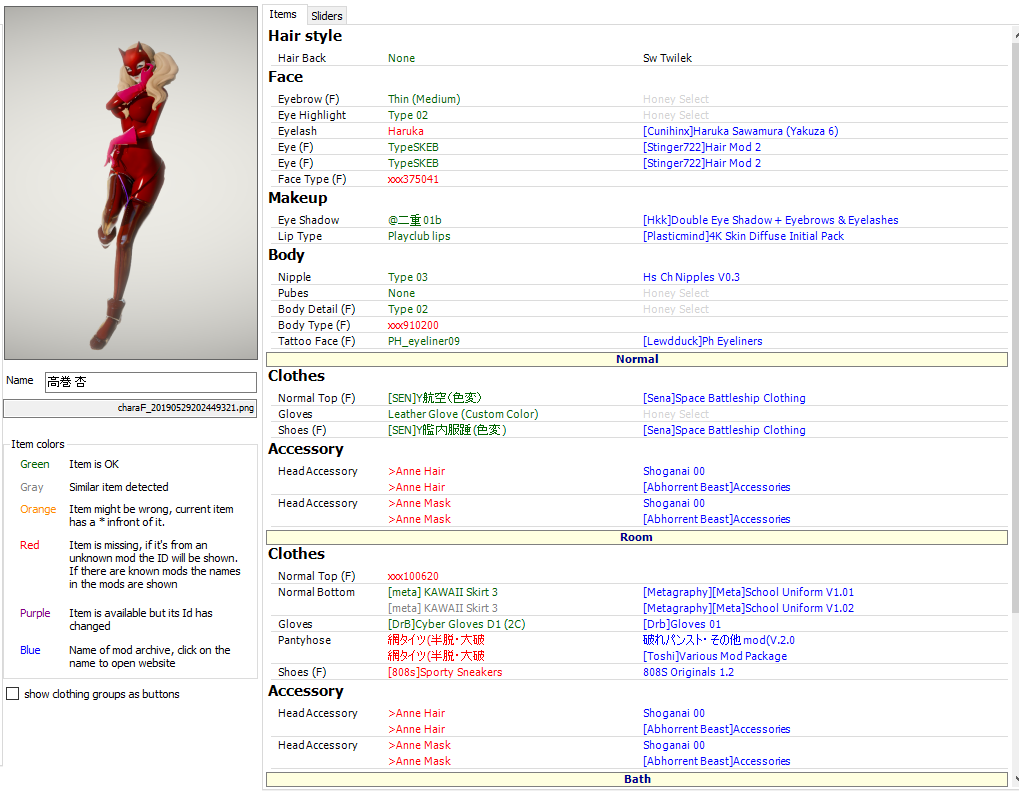This screenshot has height=791, width=1019.
Task: Open the [Plasticmind]4K Skin Diffuse Initial Pack link
Action: (743, 236)
